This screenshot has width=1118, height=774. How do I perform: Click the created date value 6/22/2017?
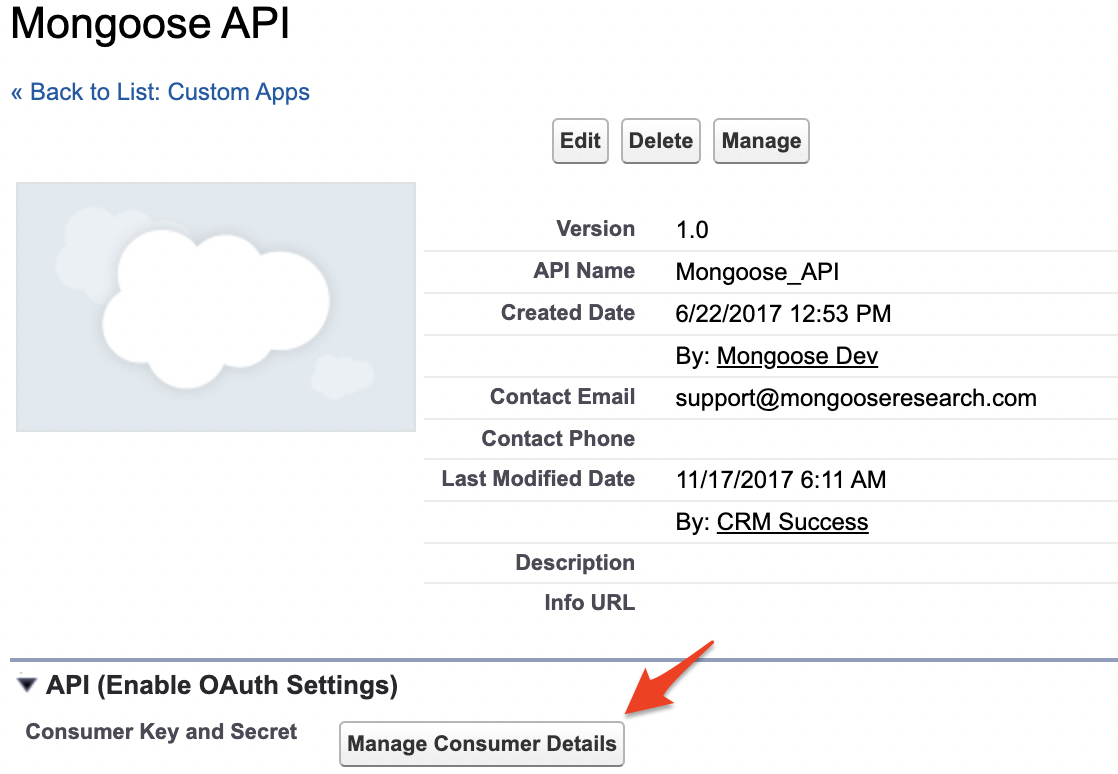pos(783,314)
